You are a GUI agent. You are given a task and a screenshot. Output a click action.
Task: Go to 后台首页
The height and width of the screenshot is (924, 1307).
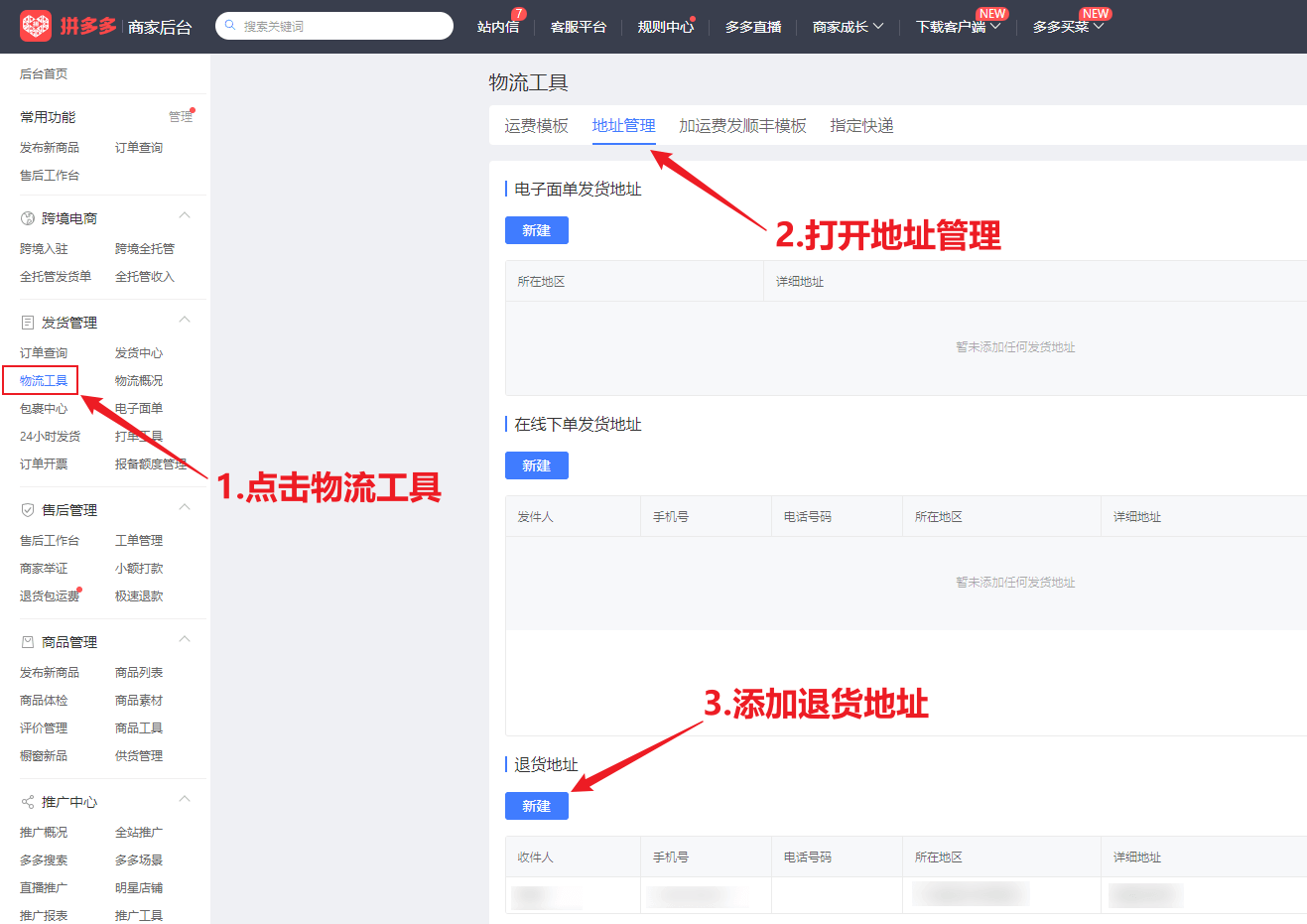tap(44, 74)
